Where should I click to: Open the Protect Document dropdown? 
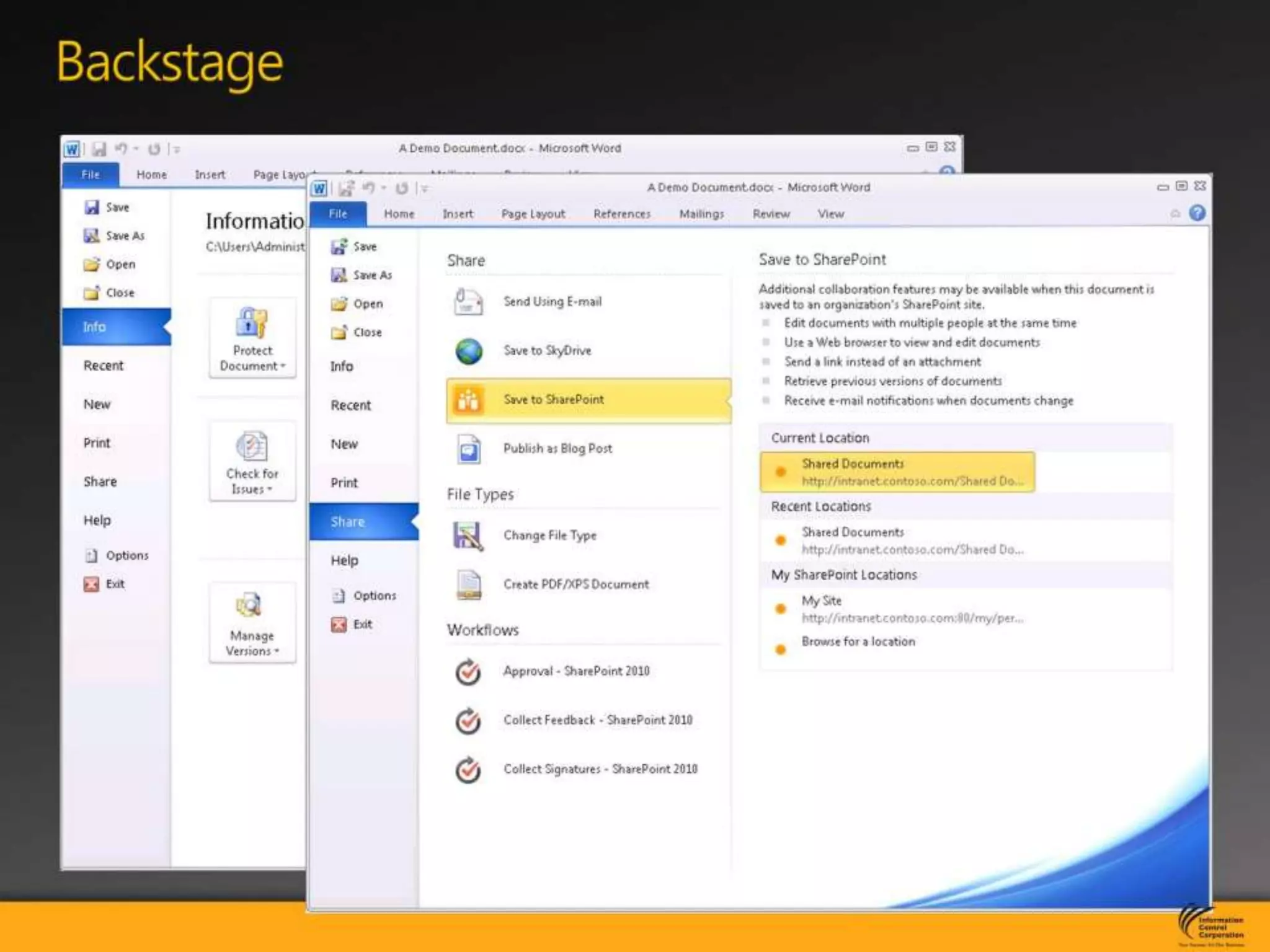pyautogui.click(x=252, y=338)
